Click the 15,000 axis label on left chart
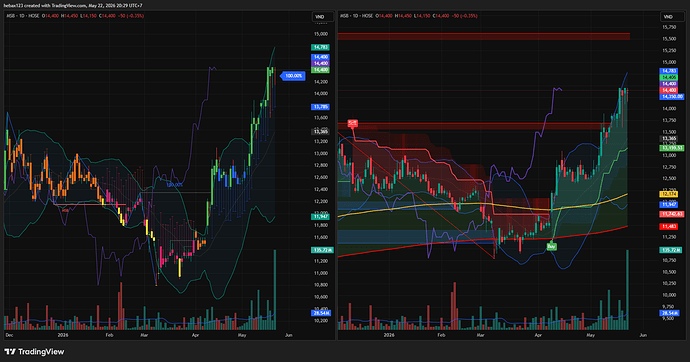690x362 pixels. pos(320,34)
